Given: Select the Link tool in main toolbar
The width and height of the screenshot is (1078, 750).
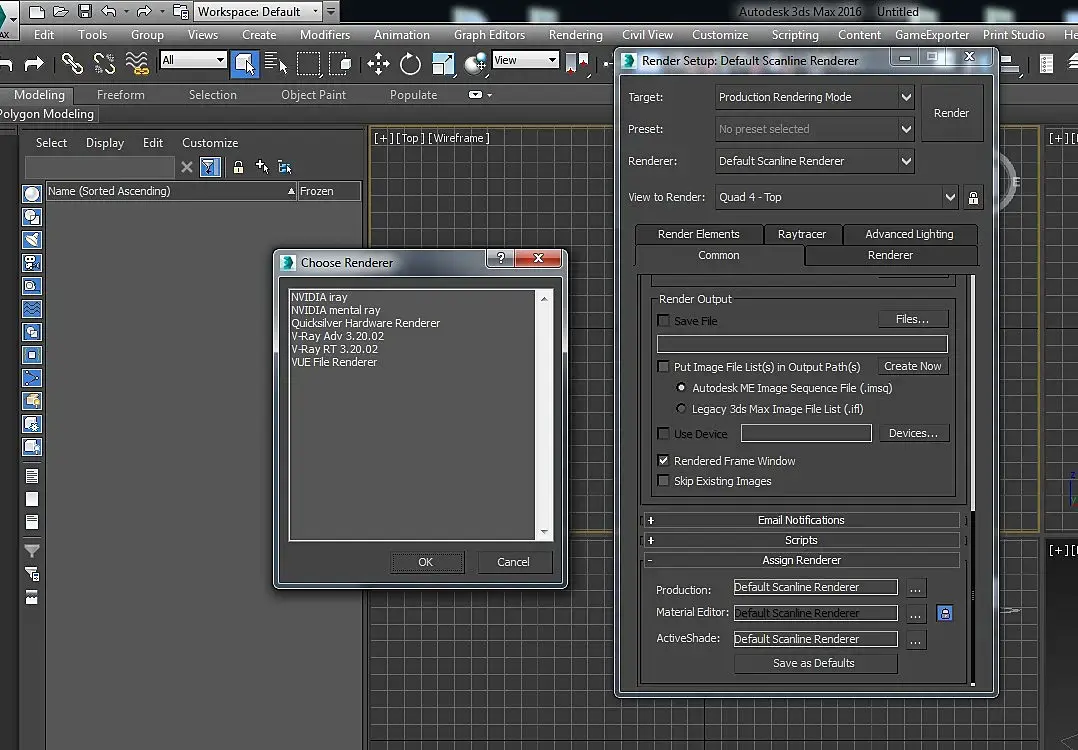Looking at the screenshot, I should 72,64.
